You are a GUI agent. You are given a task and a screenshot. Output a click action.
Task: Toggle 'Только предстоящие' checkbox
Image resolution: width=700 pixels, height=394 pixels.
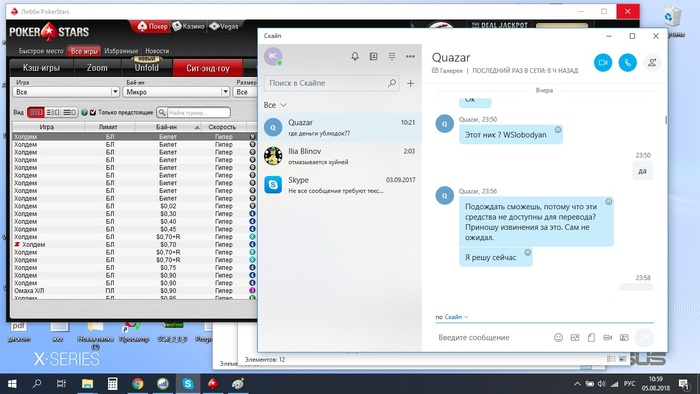(x=93, y=112)
